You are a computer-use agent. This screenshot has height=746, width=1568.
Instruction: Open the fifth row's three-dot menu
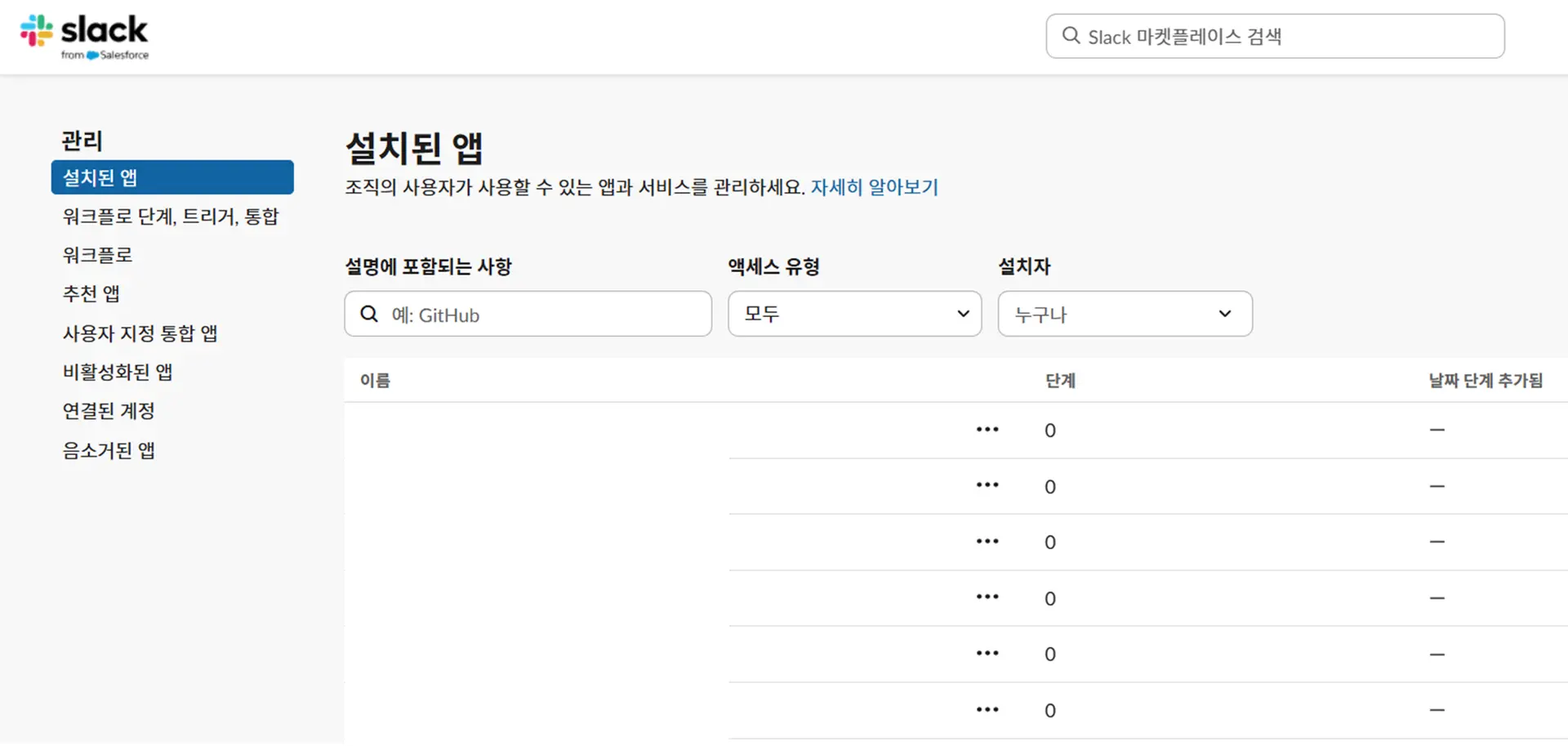(x=987, y=654)
